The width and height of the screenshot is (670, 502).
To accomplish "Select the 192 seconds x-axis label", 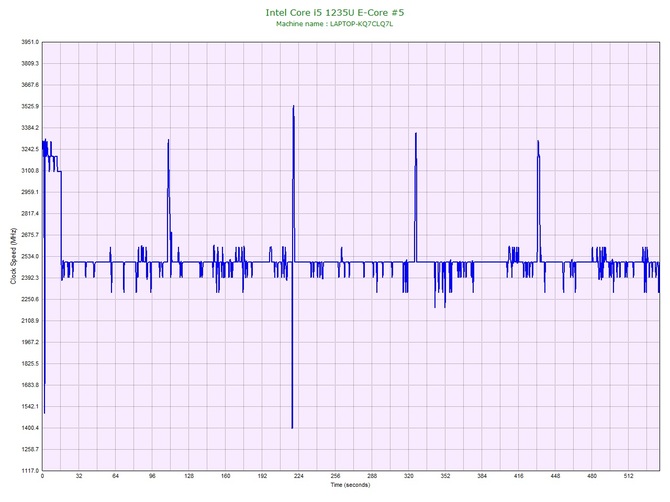I will pos(262,476).
